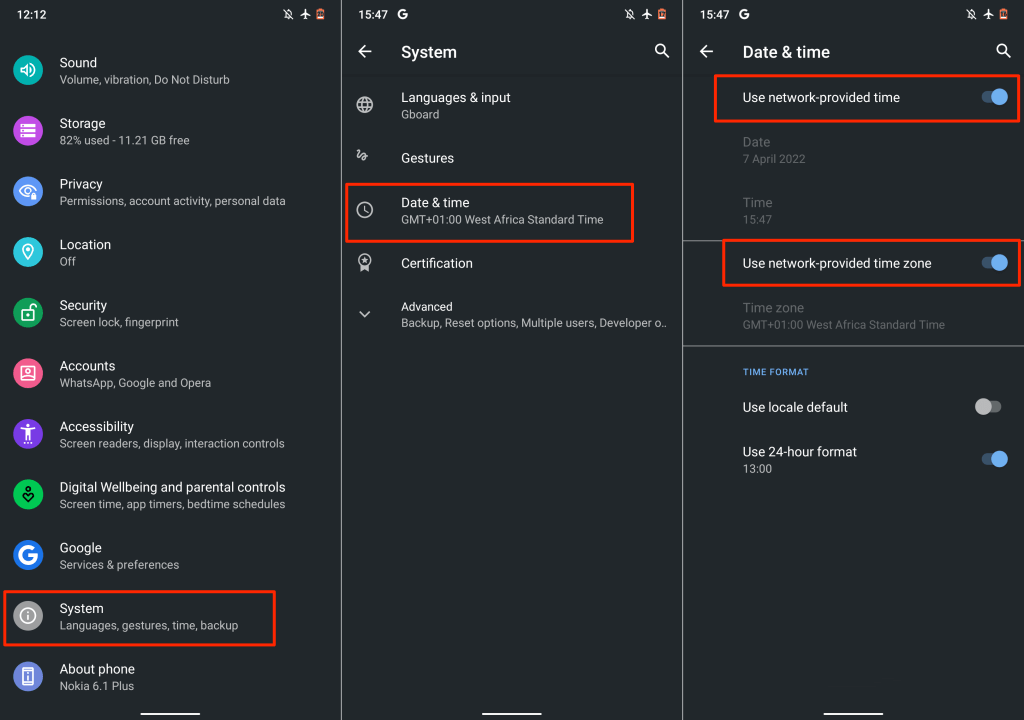Open Languages & input entry
Screen dimensions: 1024x720
(511, 105)
